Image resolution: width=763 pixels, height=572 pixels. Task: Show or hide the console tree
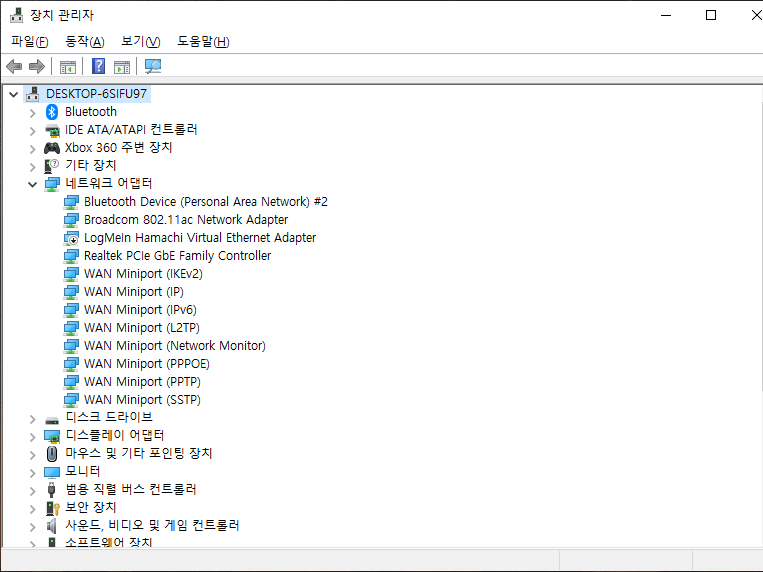(x=68, y=67)
